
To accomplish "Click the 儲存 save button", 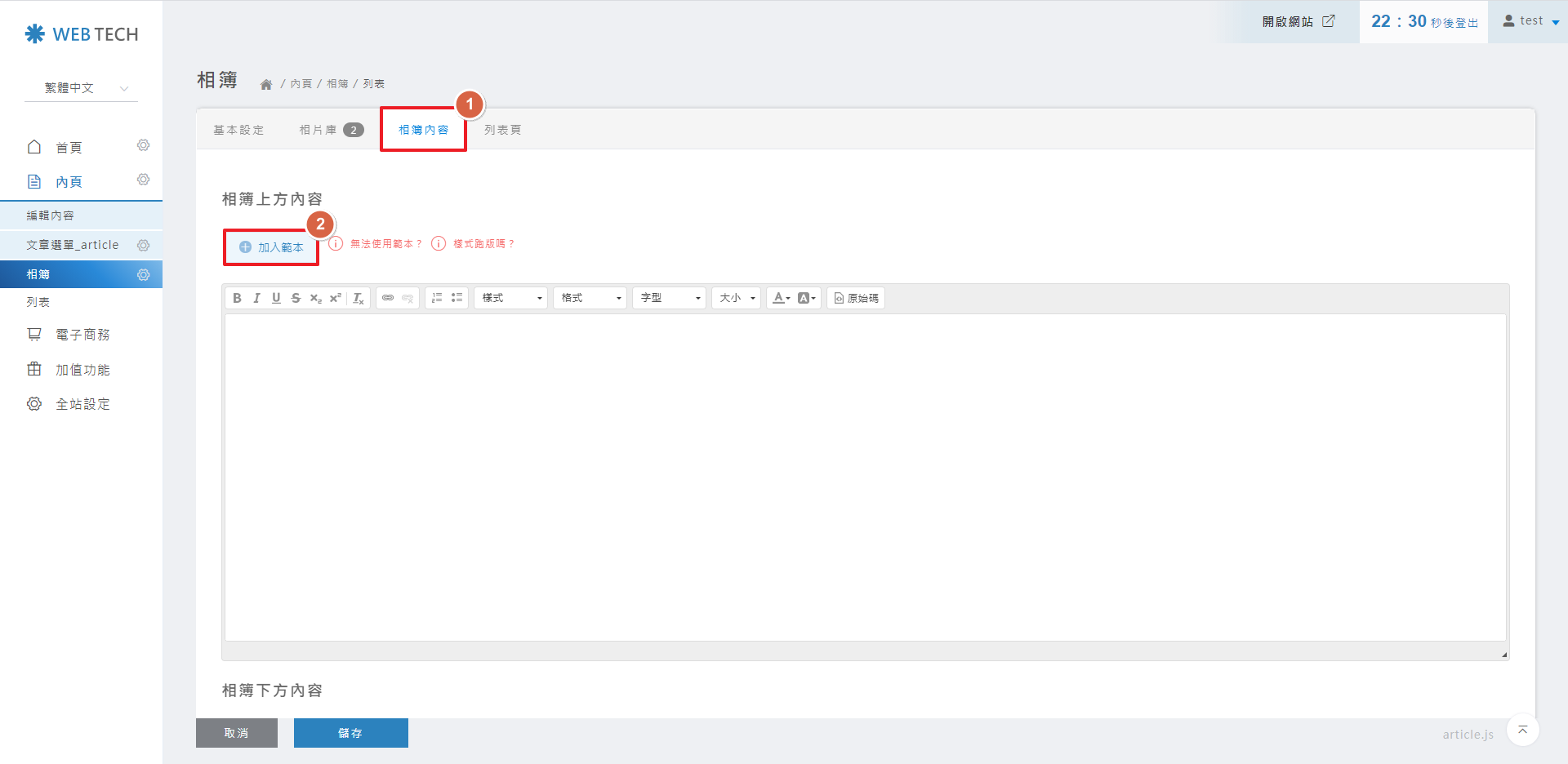I will (x=350, y=733).
